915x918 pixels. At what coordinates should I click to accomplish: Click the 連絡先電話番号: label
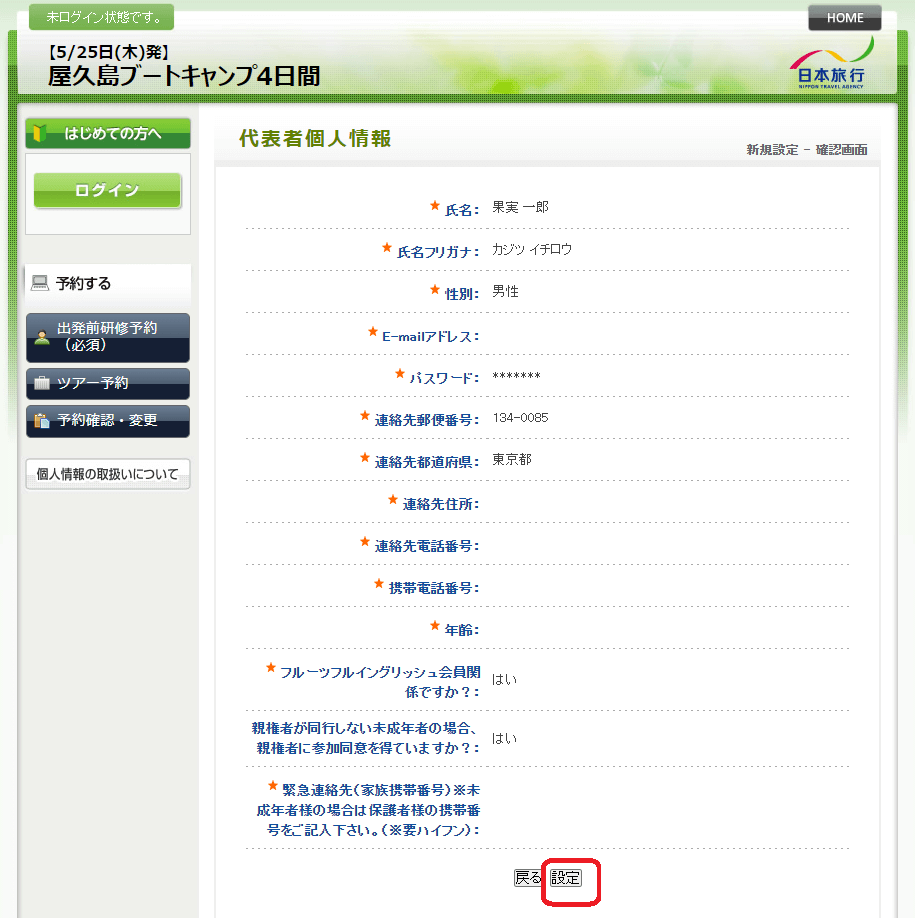[x=427, y=547]
